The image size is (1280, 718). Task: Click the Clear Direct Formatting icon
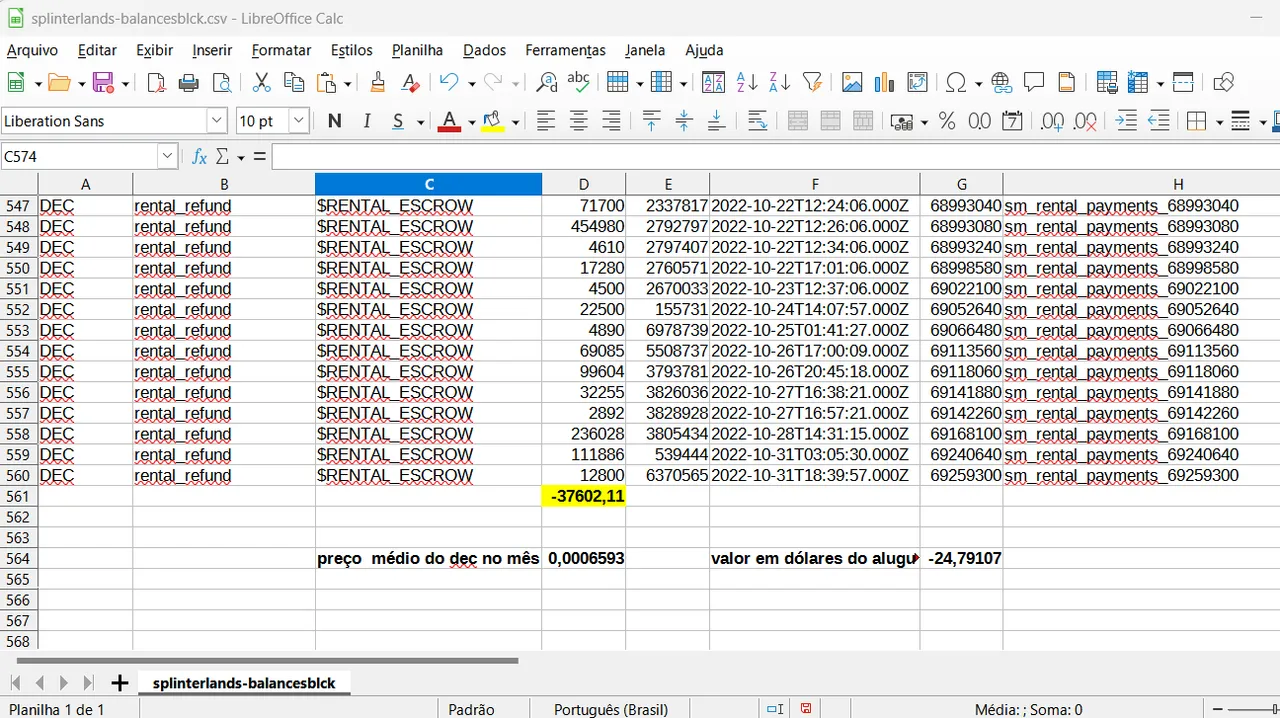tap(410, 83)
